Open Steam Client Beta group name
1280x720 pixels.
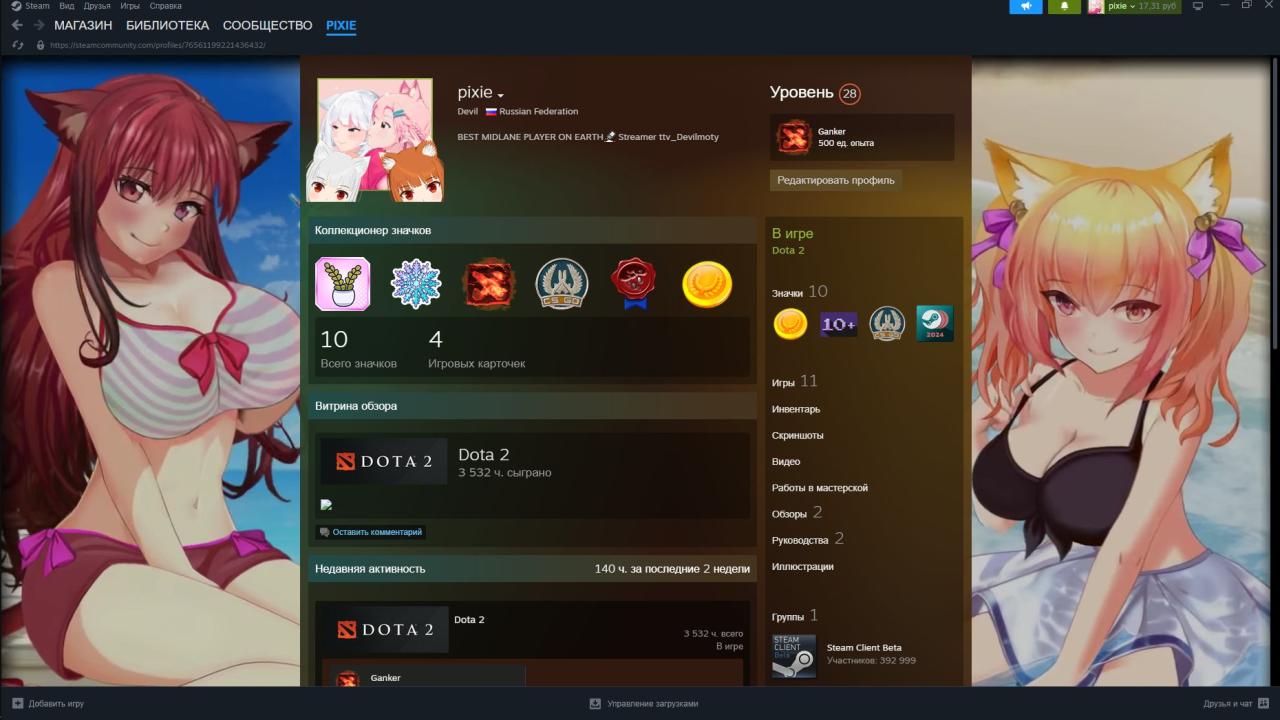(x=864, y=648)
